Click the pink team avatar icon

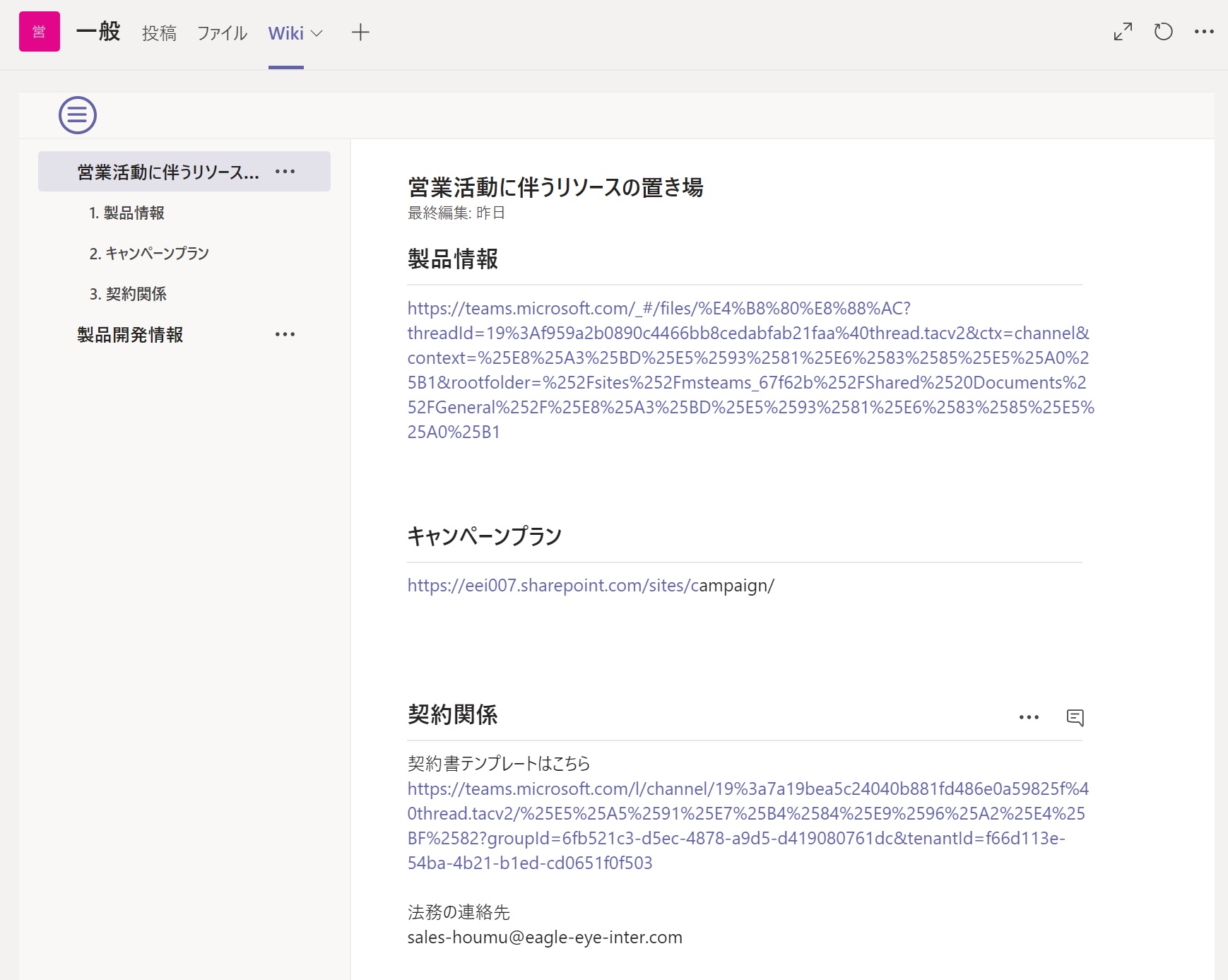[40, 32]
